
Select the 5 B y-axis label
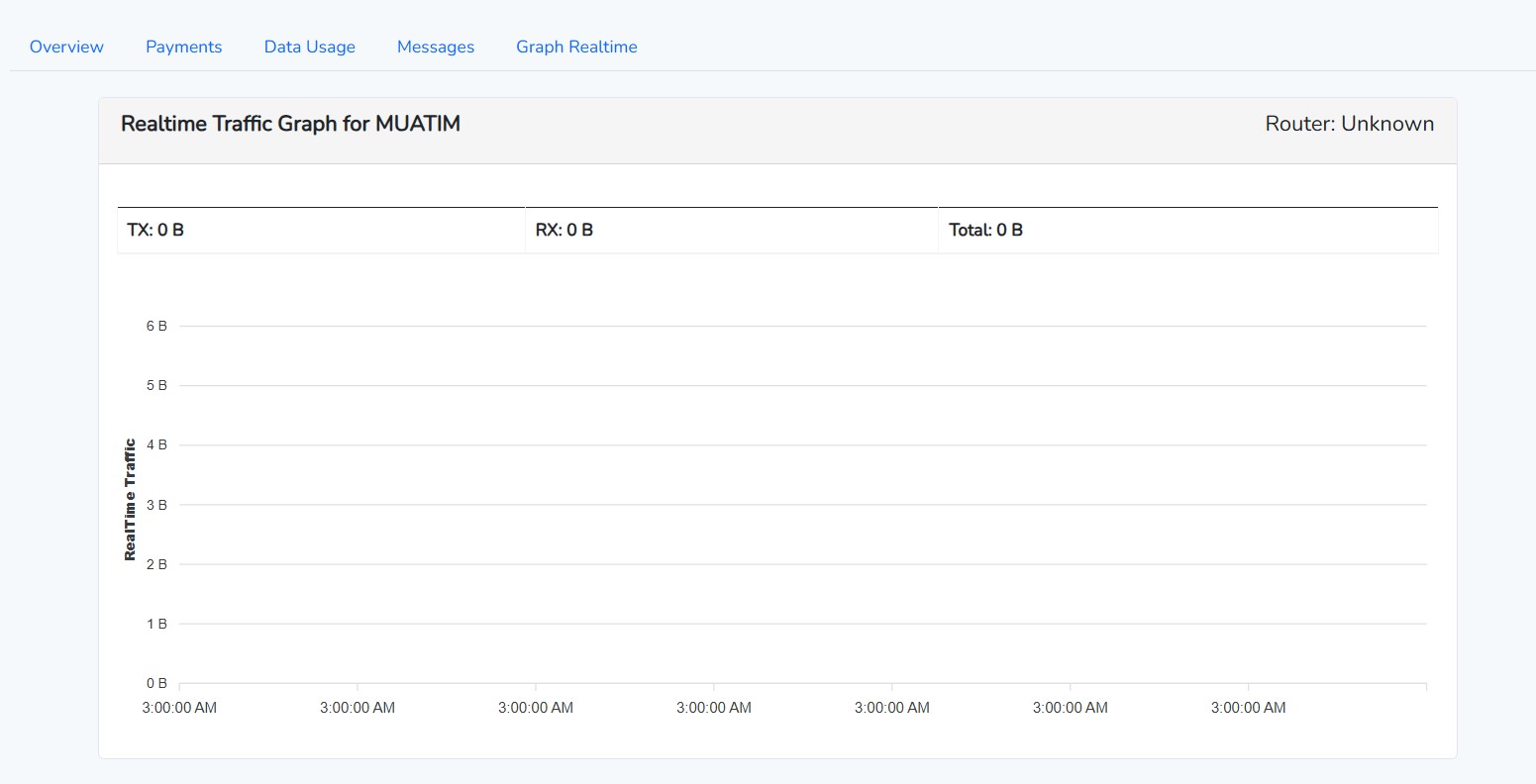(x=156, y=385)
